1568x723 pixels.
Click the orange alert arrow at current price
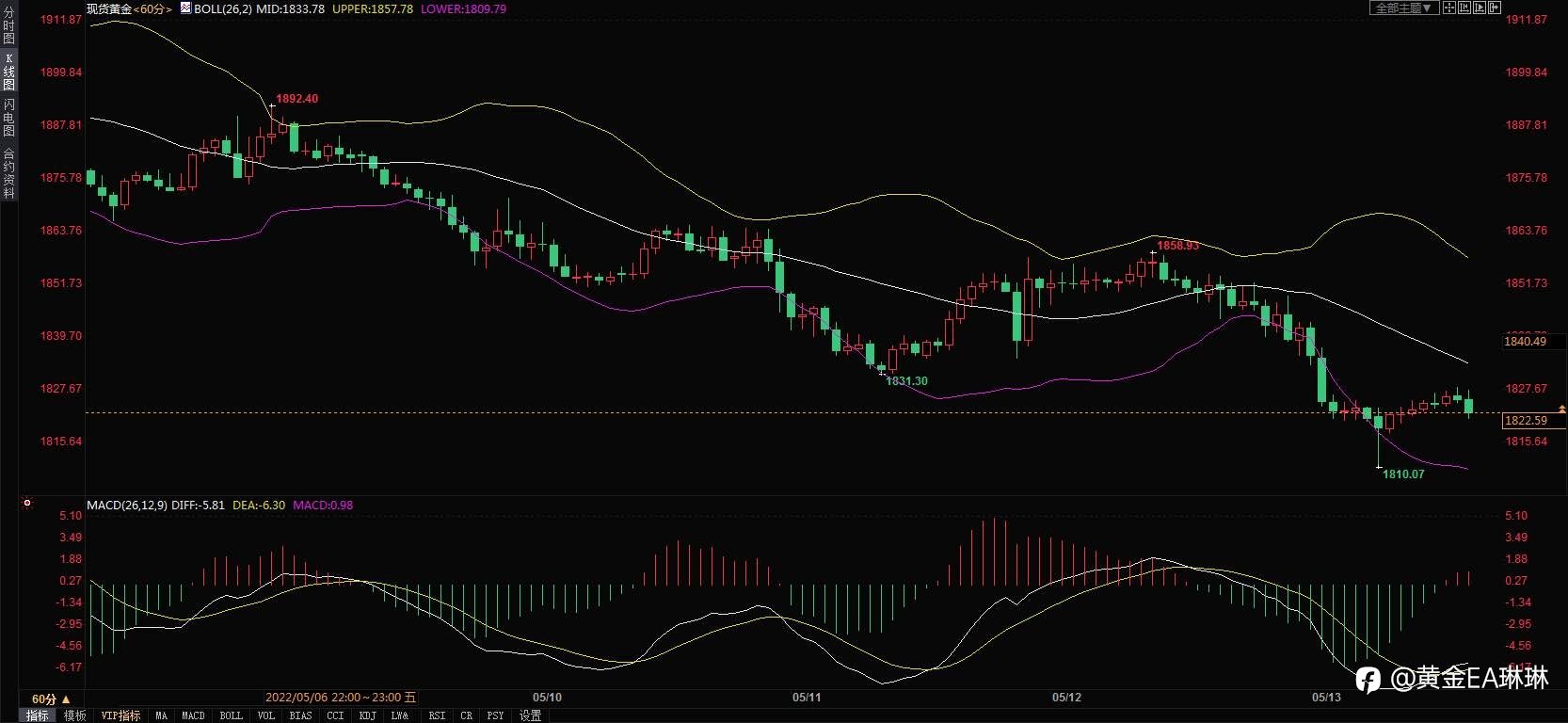point(1561,410)
